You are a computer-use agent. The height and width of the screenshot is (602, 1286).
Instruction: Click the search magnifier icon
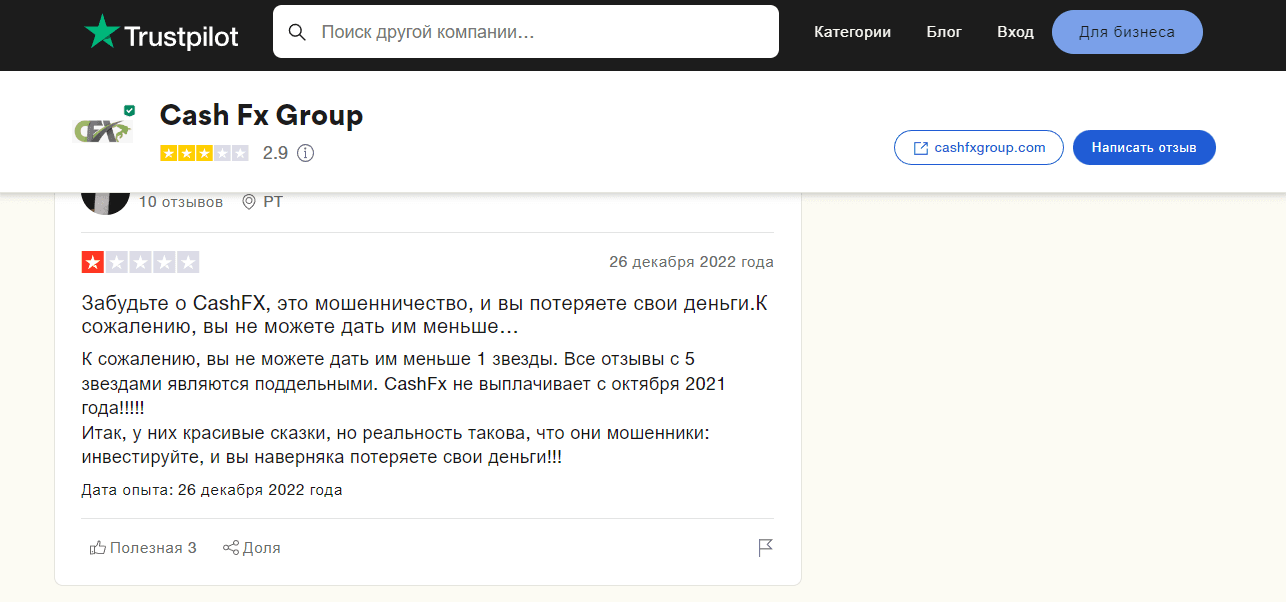click(x=297, y=31)
